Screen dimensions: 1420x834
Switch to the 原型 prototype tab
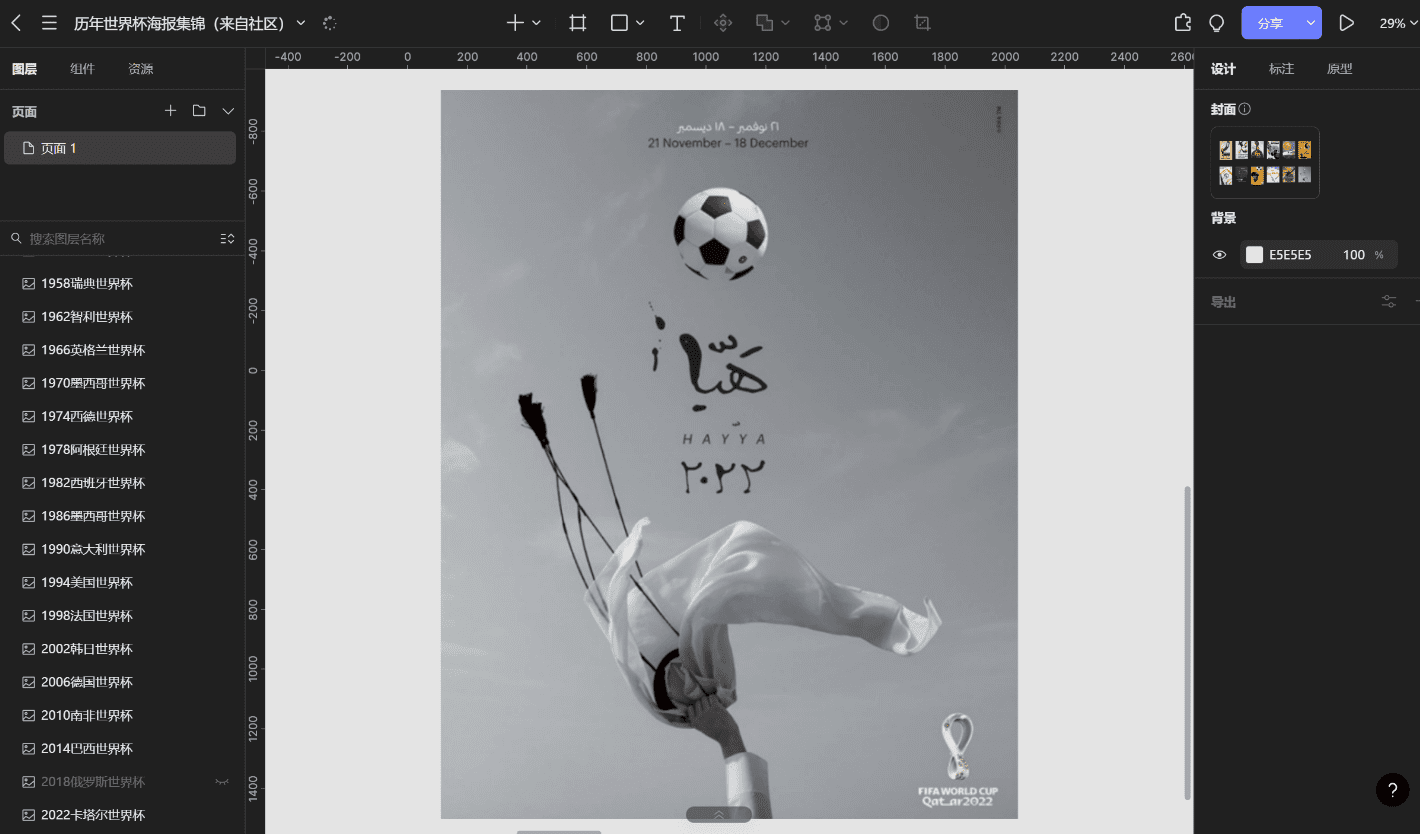[x=1339, y=69]
